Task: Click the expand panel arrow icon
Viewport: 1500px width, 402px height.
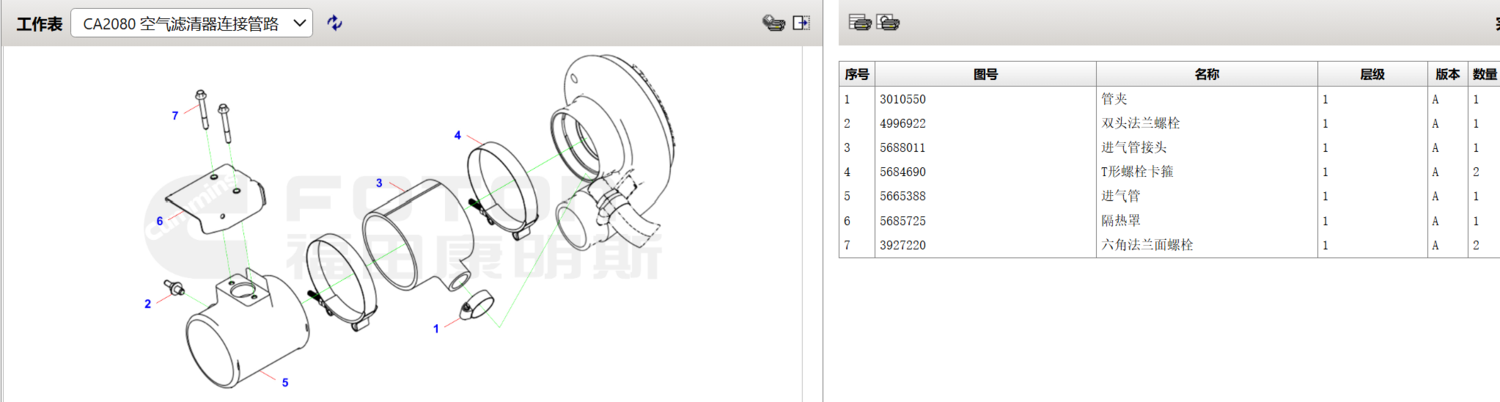Action: (801, 23)
